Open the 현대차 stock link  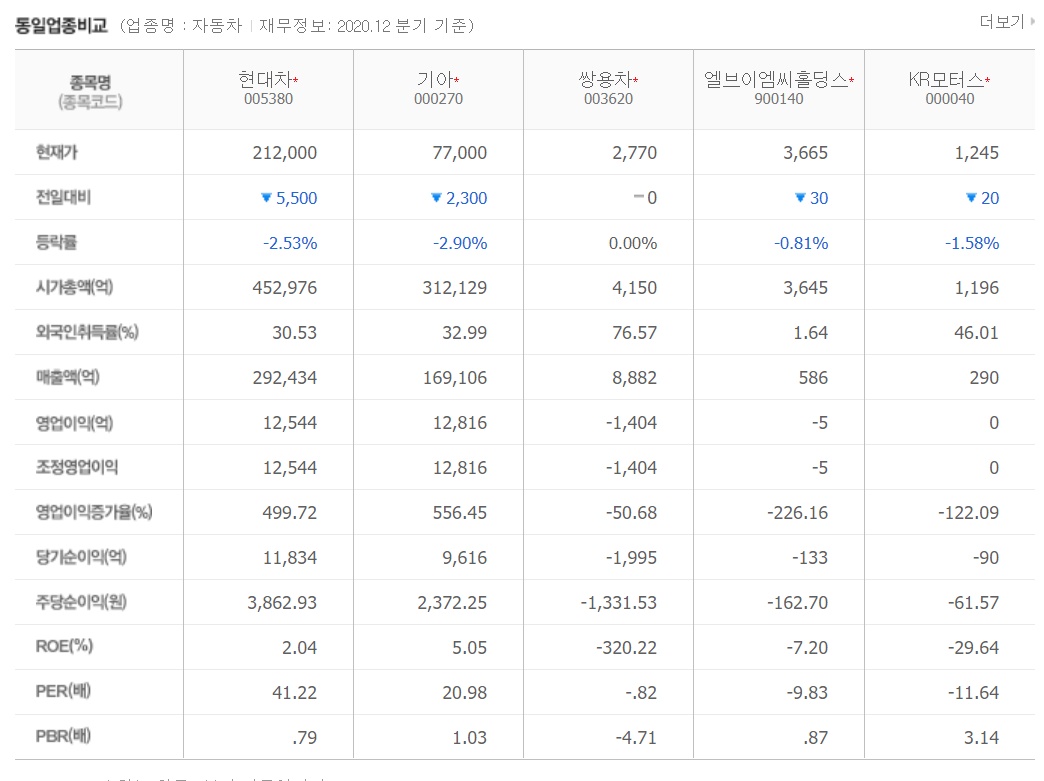265,80
